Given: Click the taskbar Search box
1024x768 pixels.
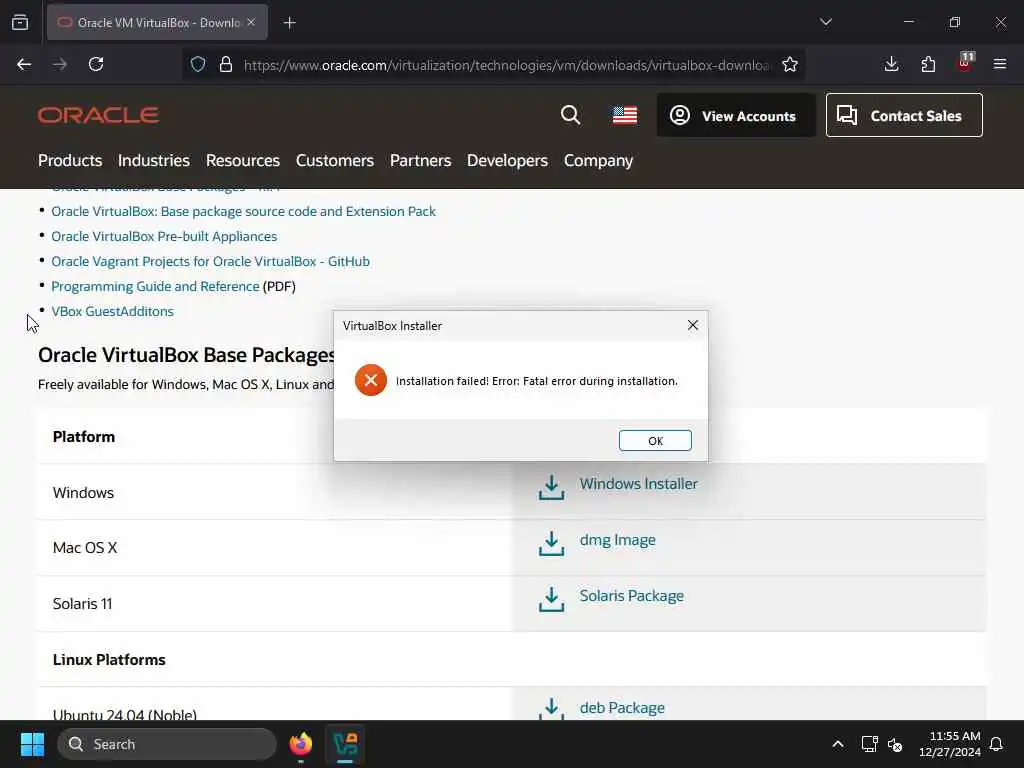Looking at the screenshot, I should pyautogui.click(x=167, y=744).
